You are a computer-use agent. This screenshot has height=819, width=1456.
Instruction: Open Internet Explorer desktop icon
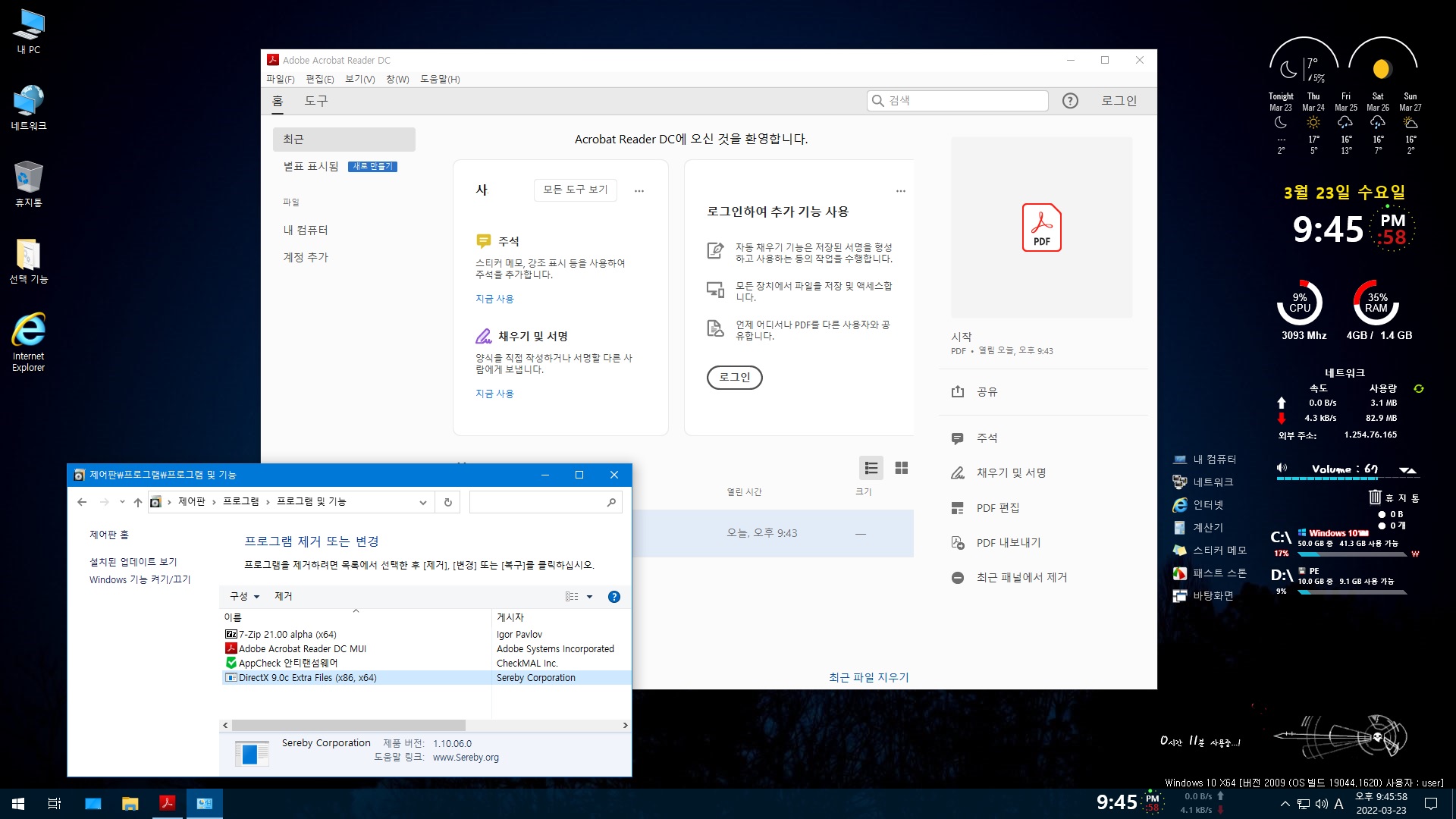click(29, 341)
